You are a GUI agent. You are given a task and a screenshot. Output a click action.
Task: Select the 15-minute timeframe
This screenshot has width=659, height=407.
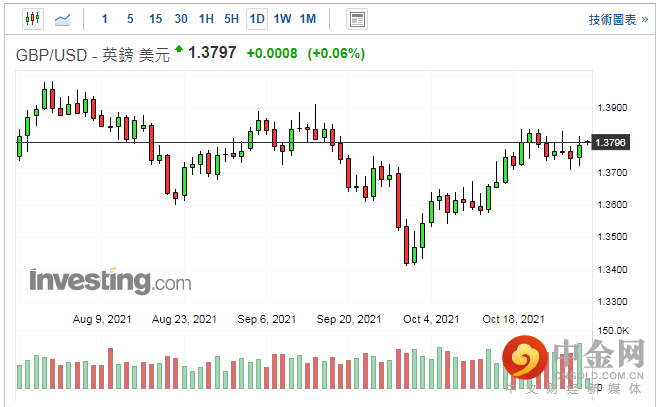pos(155,19)
